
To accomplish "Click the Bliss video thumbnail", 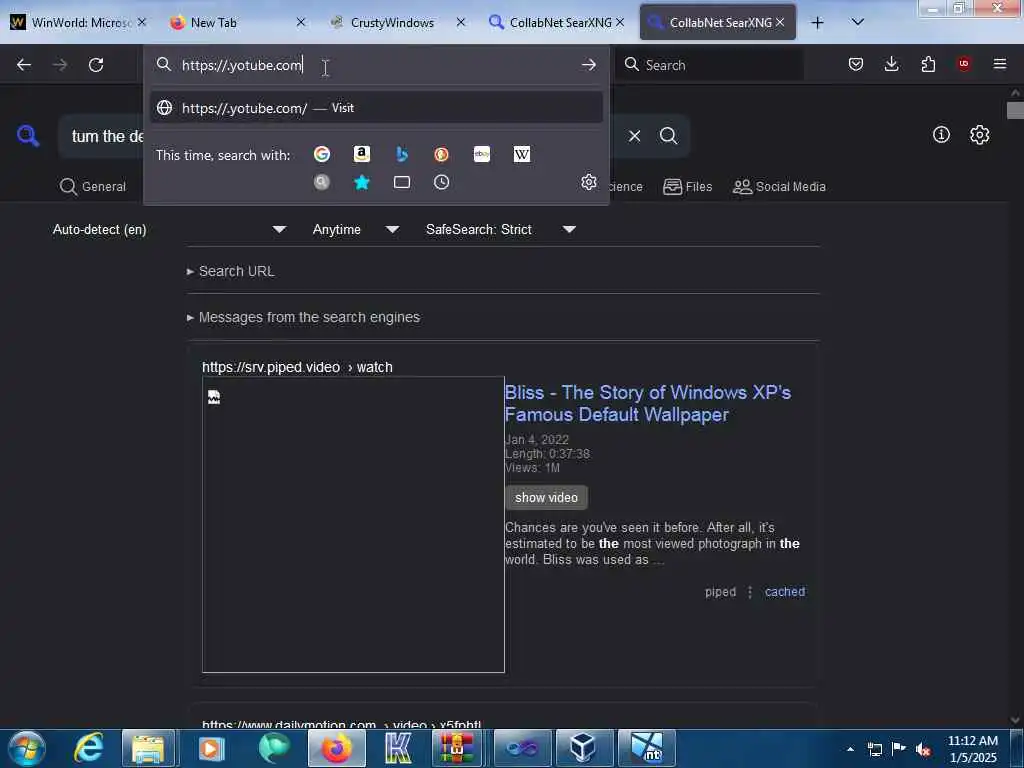I will coord(353,524).
